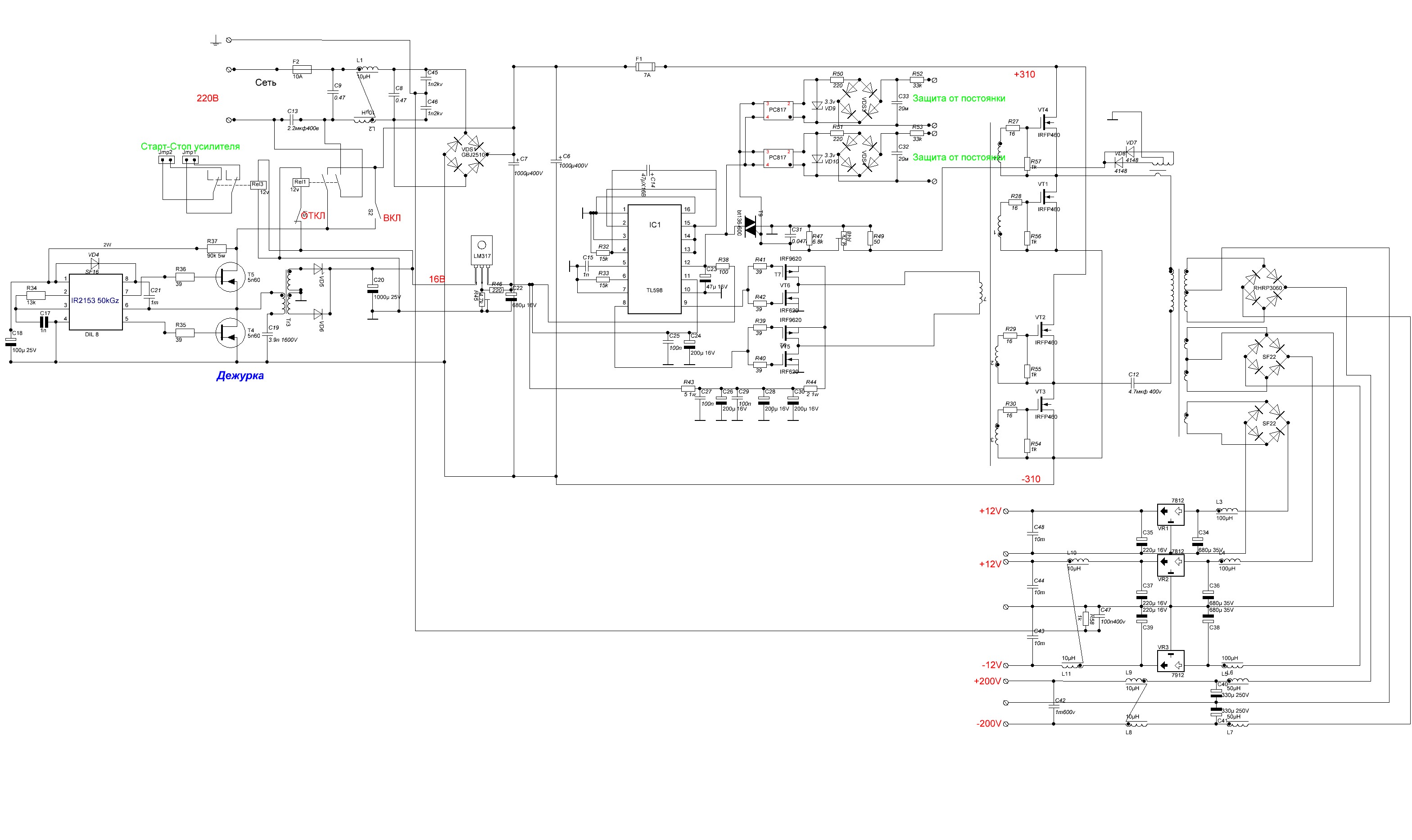Click capacitor C47 100n400v
Image resolution: width=1412 pixels, height=840 pixels.
click(x=1098, y=615)
